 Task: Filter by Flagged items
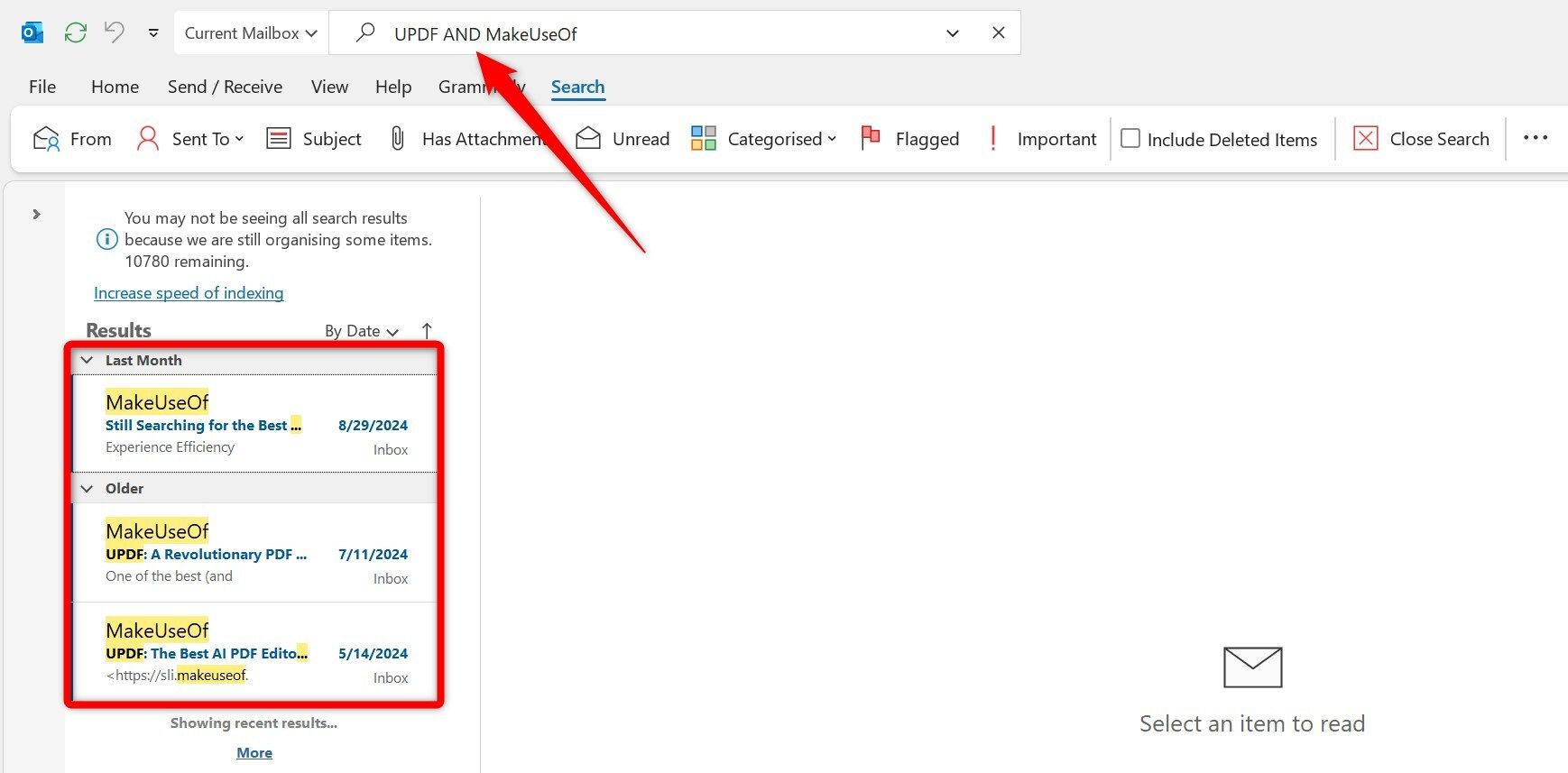tap(909, 139)
